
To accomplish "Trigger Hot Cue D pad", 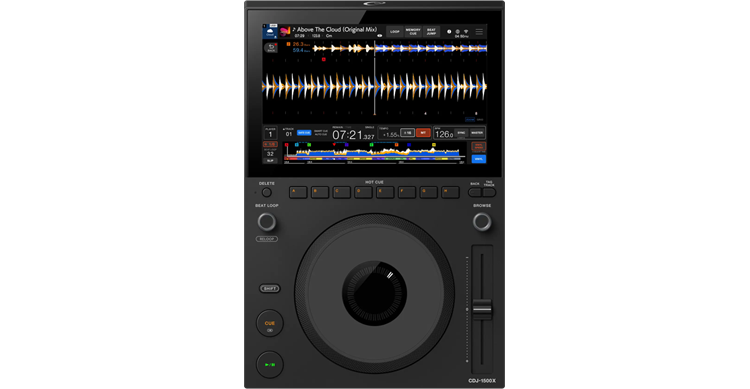I will click(x=363, y=192).
